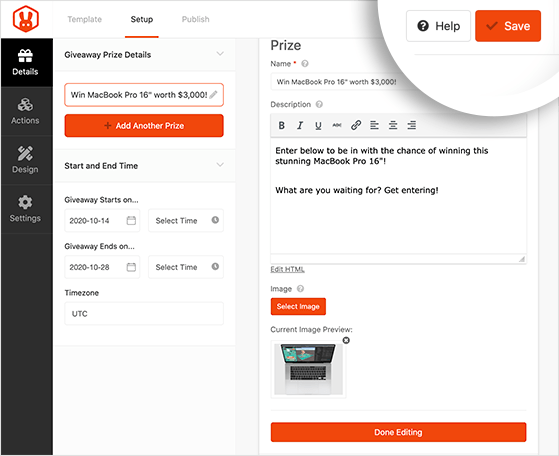Center-align the description text

393,125
